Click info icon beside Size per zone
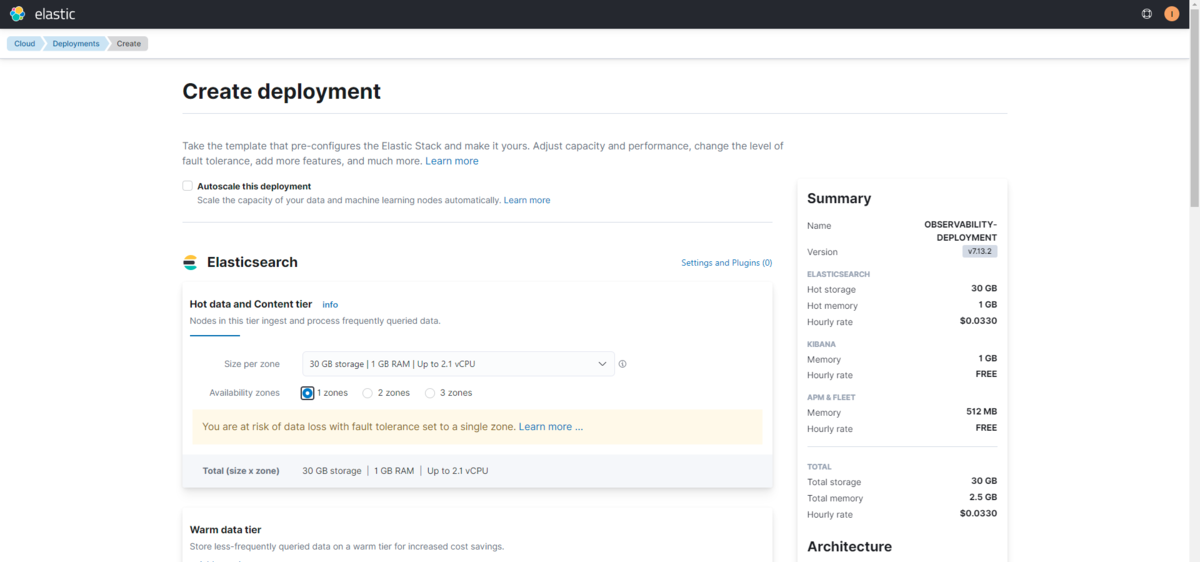 [622, 364]
